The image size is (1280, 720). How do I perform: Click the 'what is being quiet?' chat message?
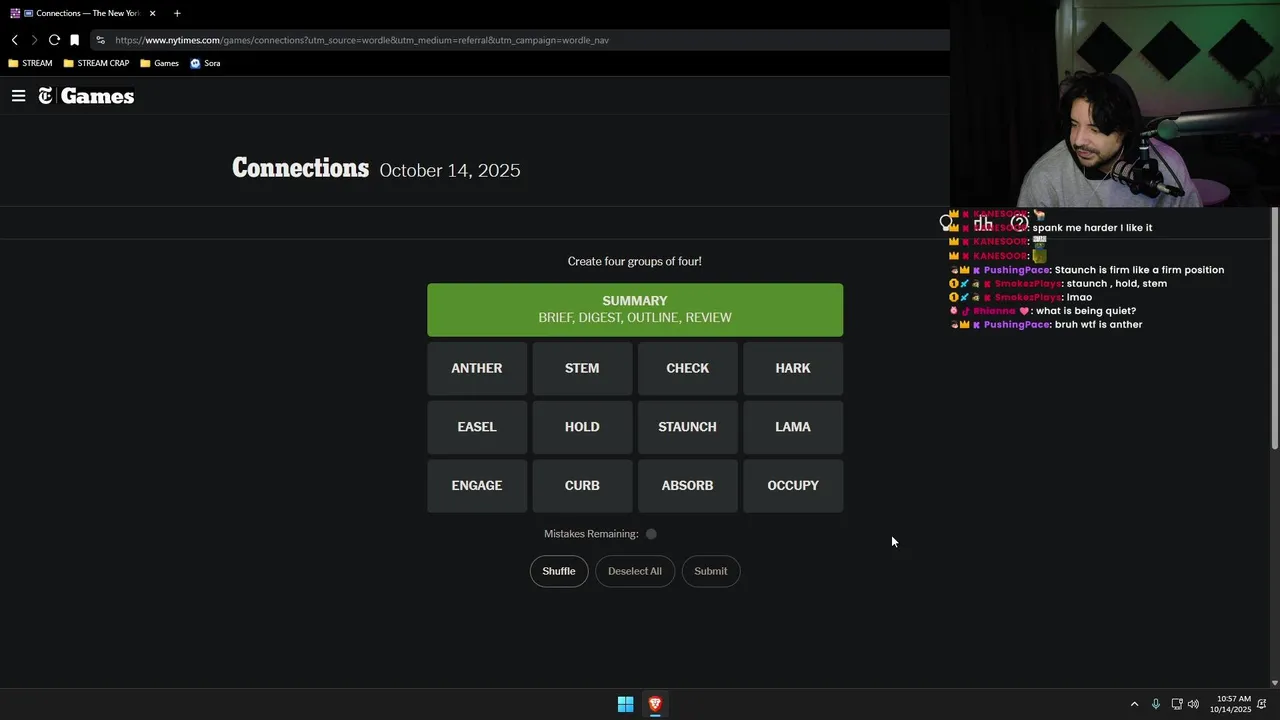[x=1086, y=311]
